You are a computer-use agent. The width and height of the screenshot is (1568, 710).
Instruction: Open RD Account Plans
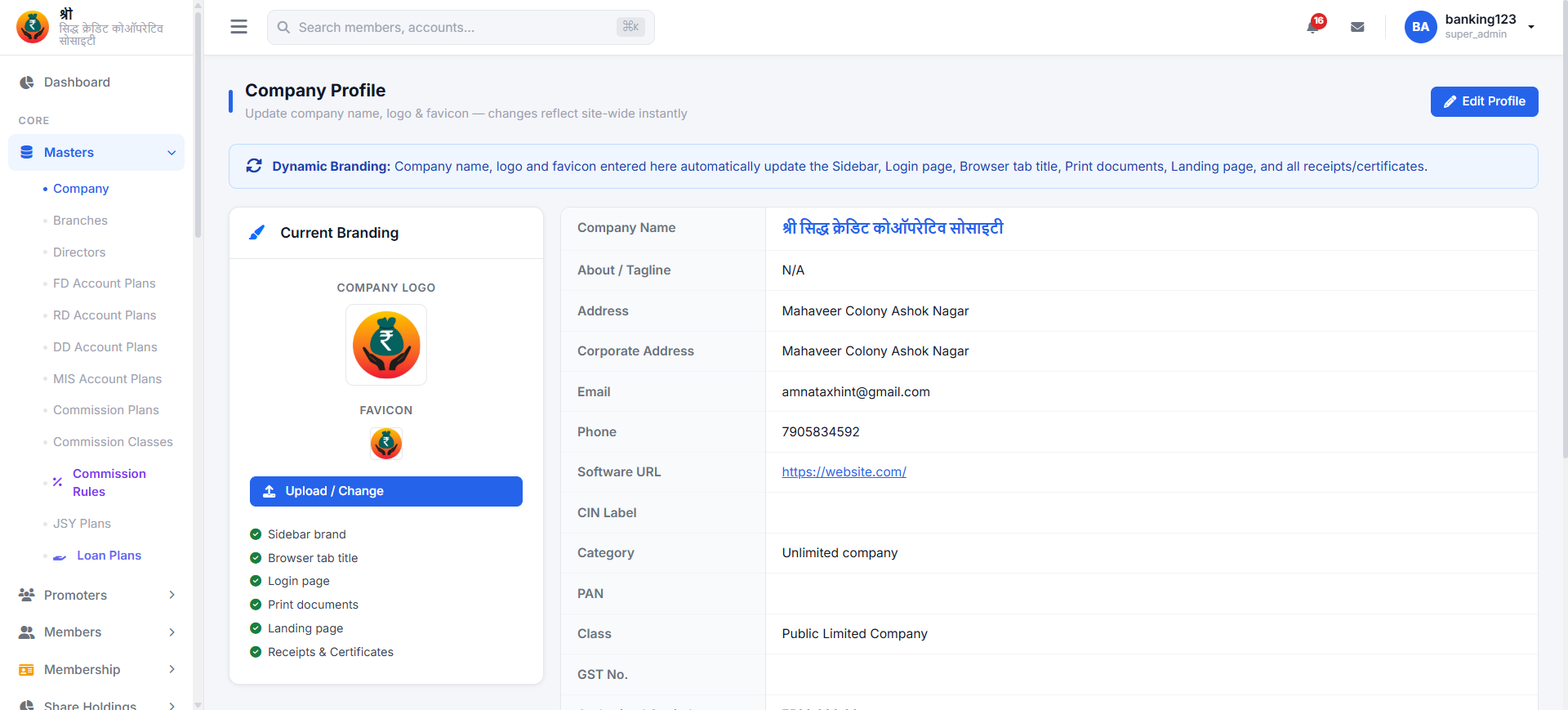[105, 315]
